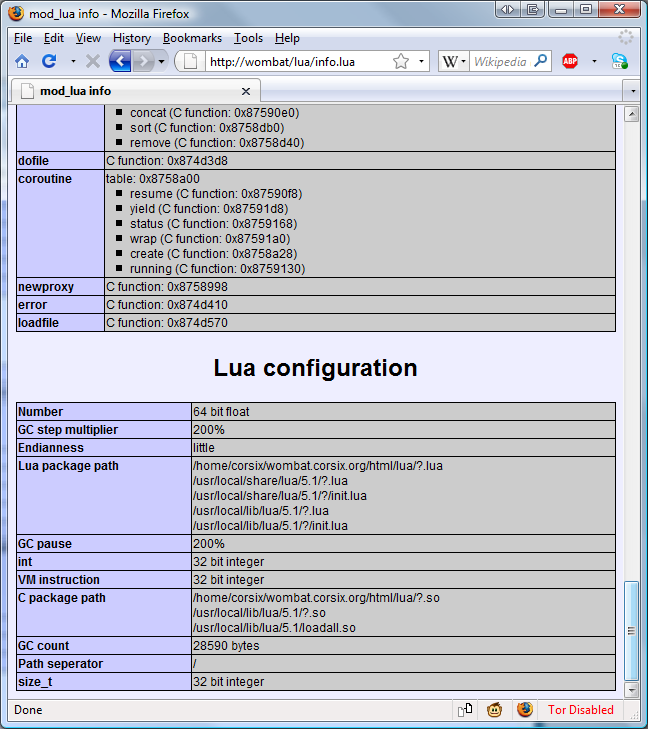The height and width of the screenshot is (729, 648).
Task: Go back to the previous page
Action: 119,61
